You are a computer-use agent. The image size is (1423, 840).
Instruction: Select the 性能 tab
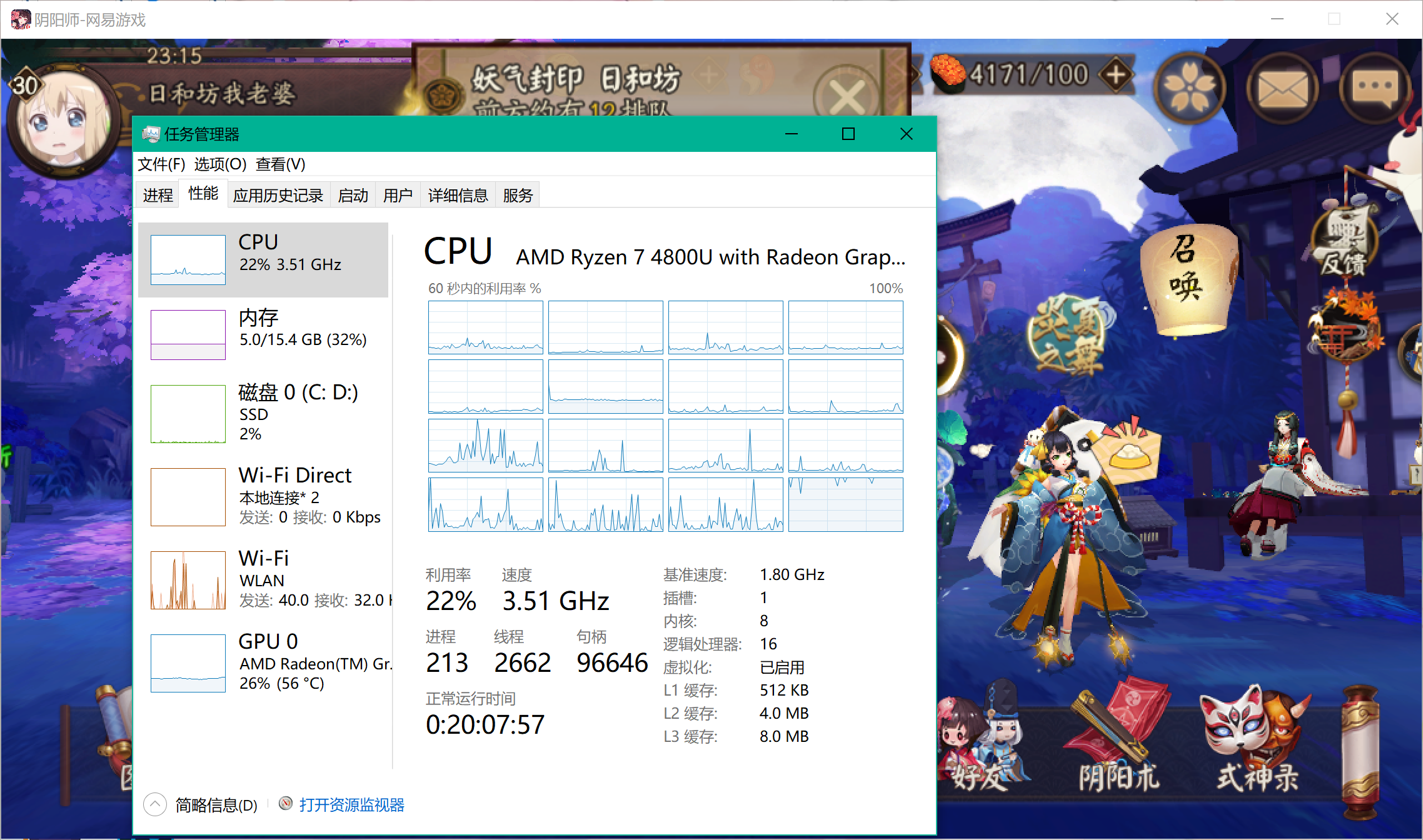(x=203, y=193)
